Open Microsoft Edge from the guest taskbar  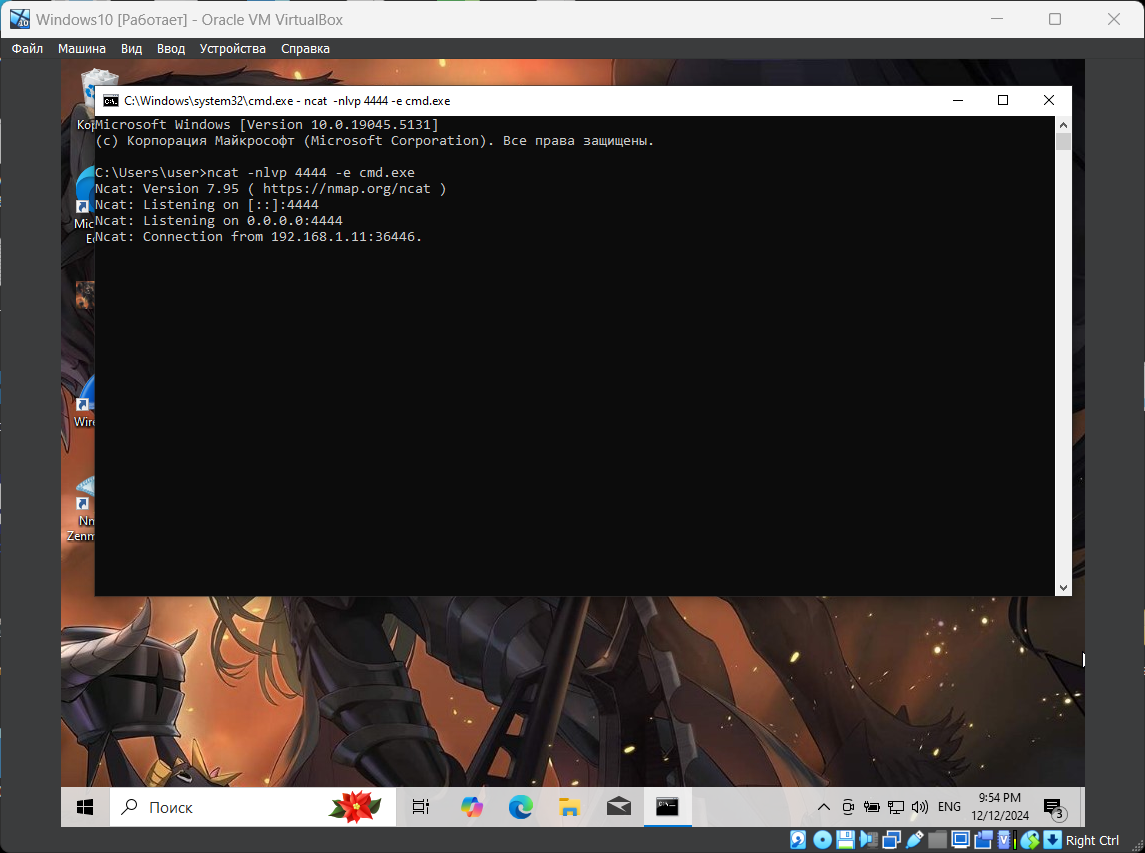(520, 807)
